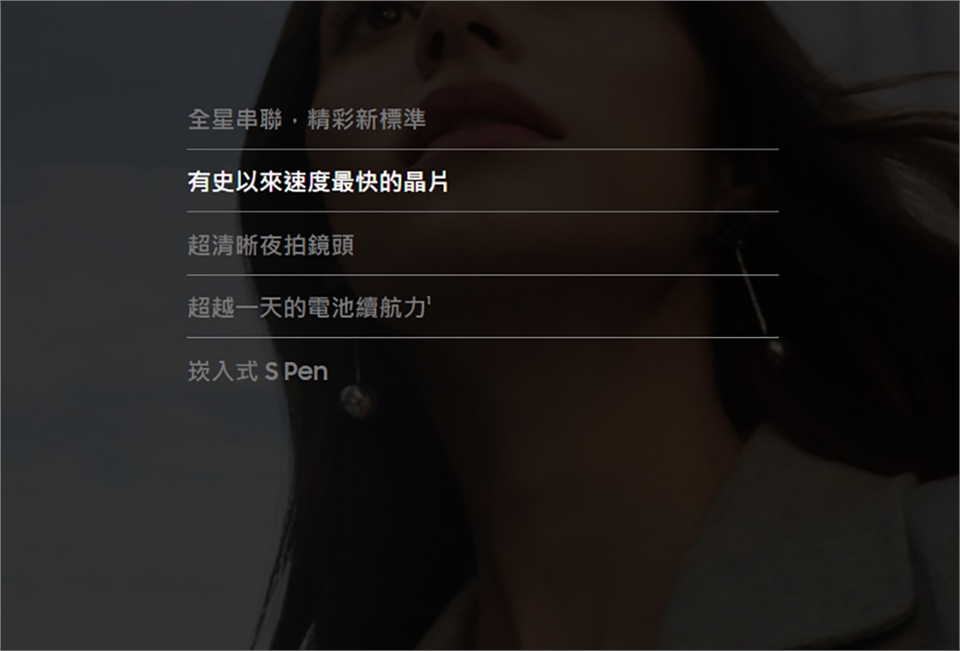
Task: Click the 晶片 text in the highlighted item
Action: (426, 182)
